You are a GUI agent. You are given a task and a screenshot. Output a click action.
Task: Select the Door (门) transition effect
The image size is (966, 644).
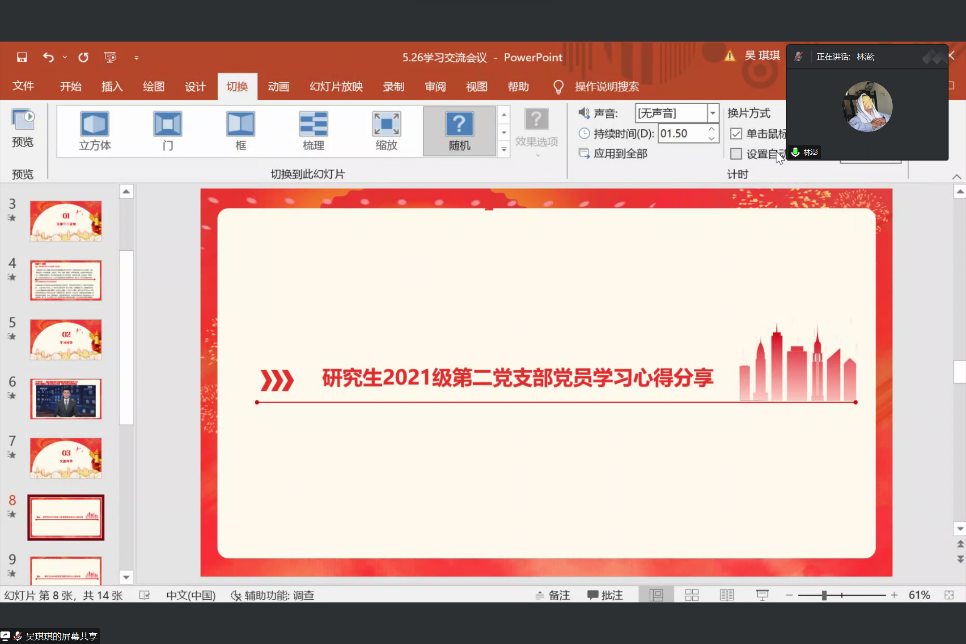point(166,130)
